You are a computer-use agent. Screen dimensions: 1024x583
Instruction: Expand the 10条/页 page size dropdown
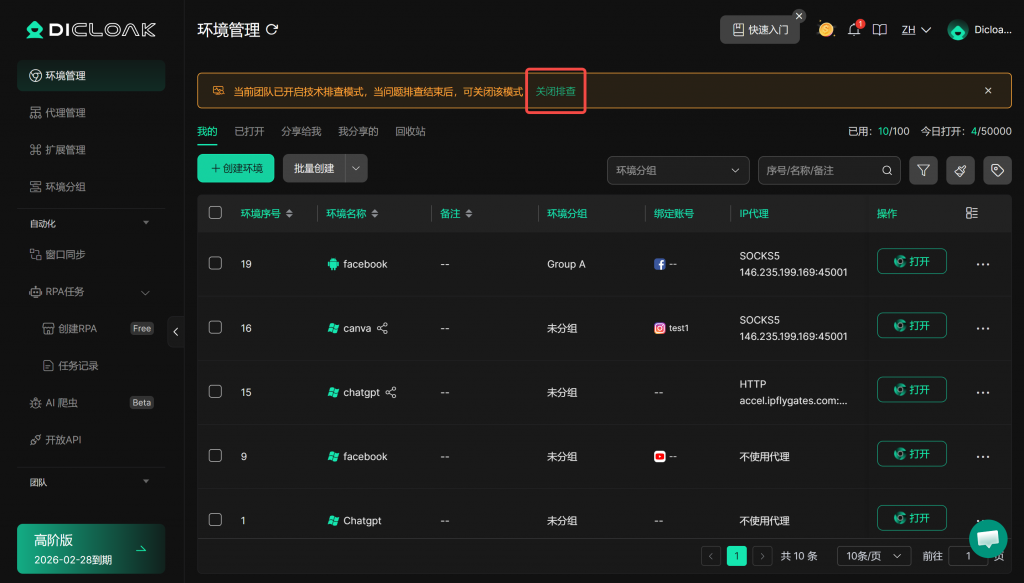click(x=873, y=556)
